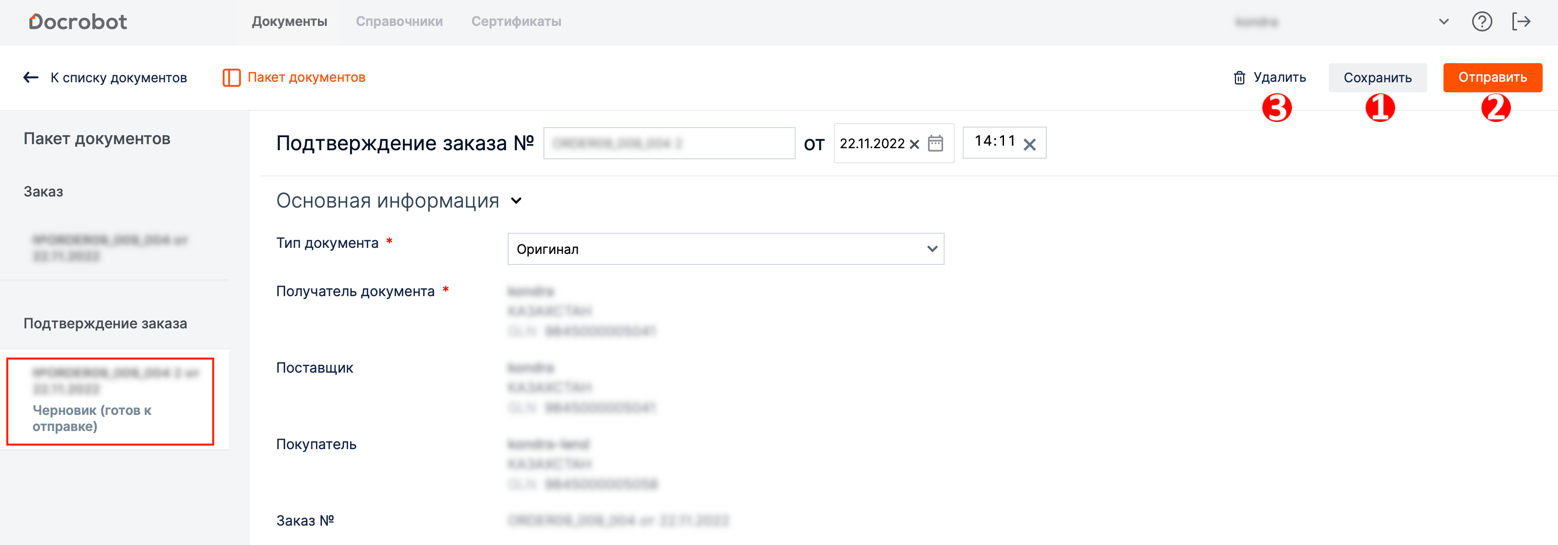Click the order confirmation number field

pos(669,143)
